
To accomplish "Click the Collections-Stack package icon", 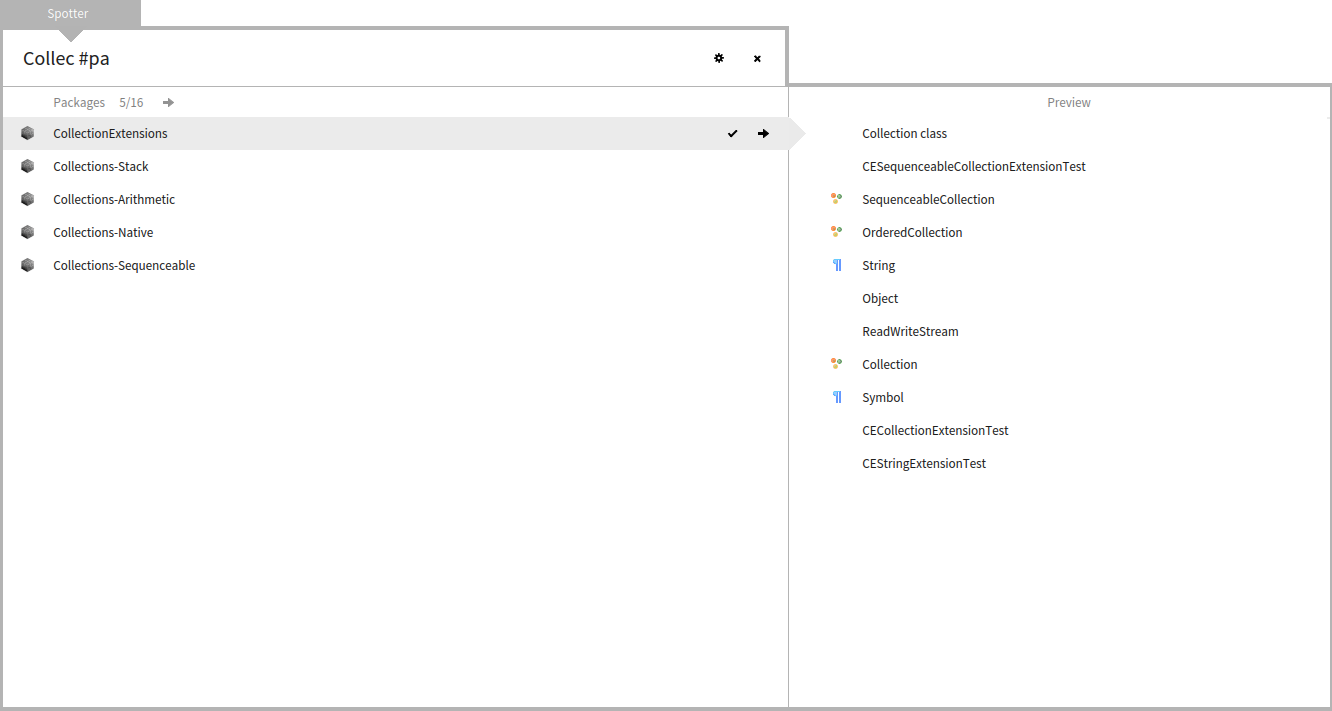I will 28,166.
